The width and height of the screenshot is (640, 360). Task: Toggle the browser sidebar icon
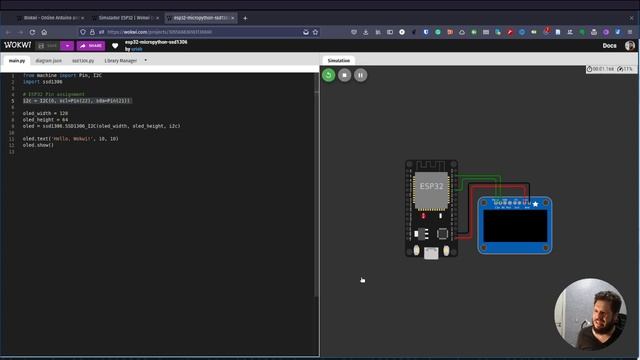[390, 32]
